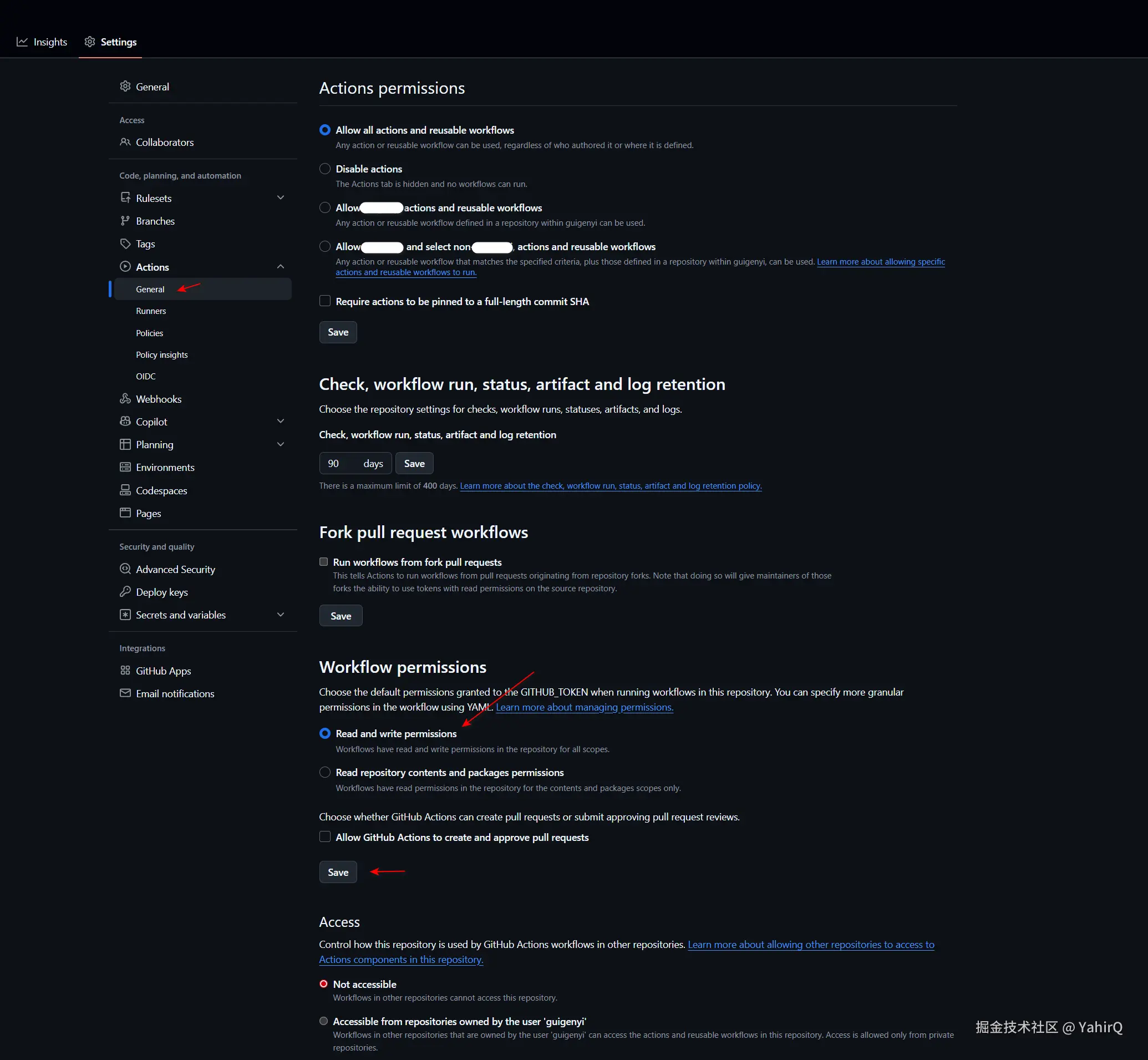Viewport: 1148px width, 1060px height.
Task: Check Allow GitHub Actions to create and approve pull requests
Action: pyautogui.click(x=324, y=837)
